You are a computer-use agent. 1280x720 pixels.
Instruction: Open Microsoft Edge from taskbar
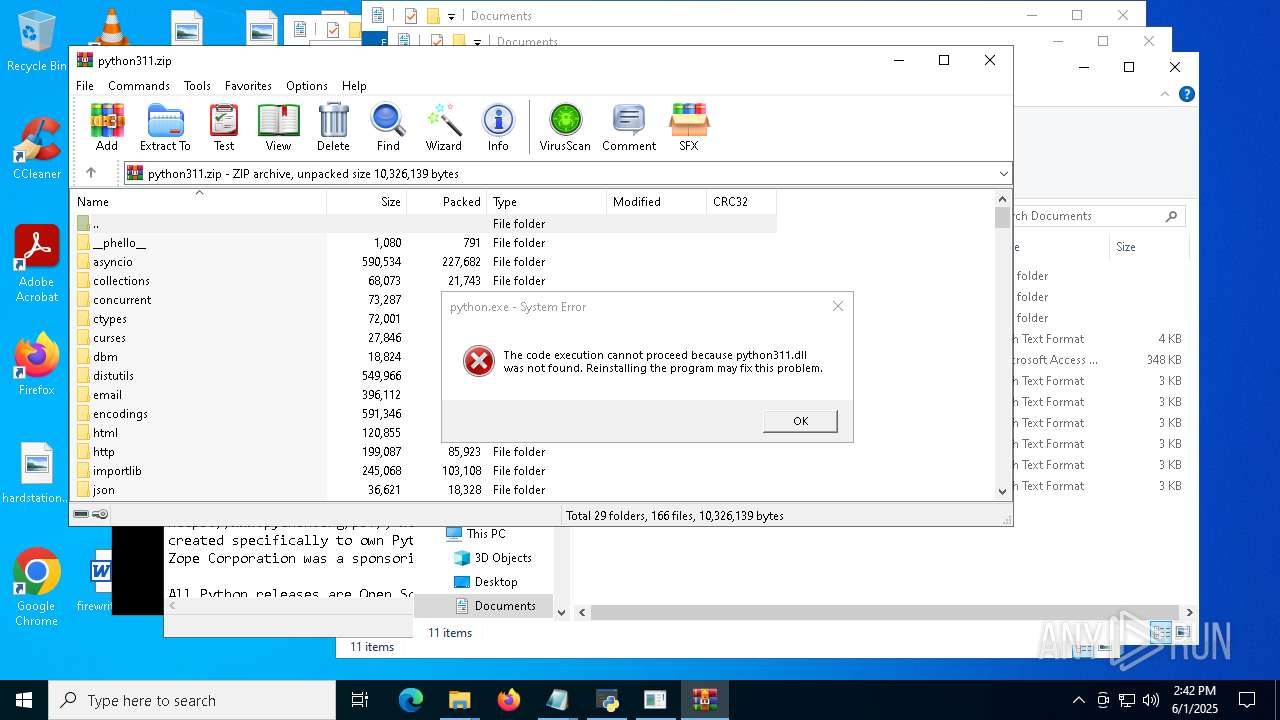tap(411, 700)
